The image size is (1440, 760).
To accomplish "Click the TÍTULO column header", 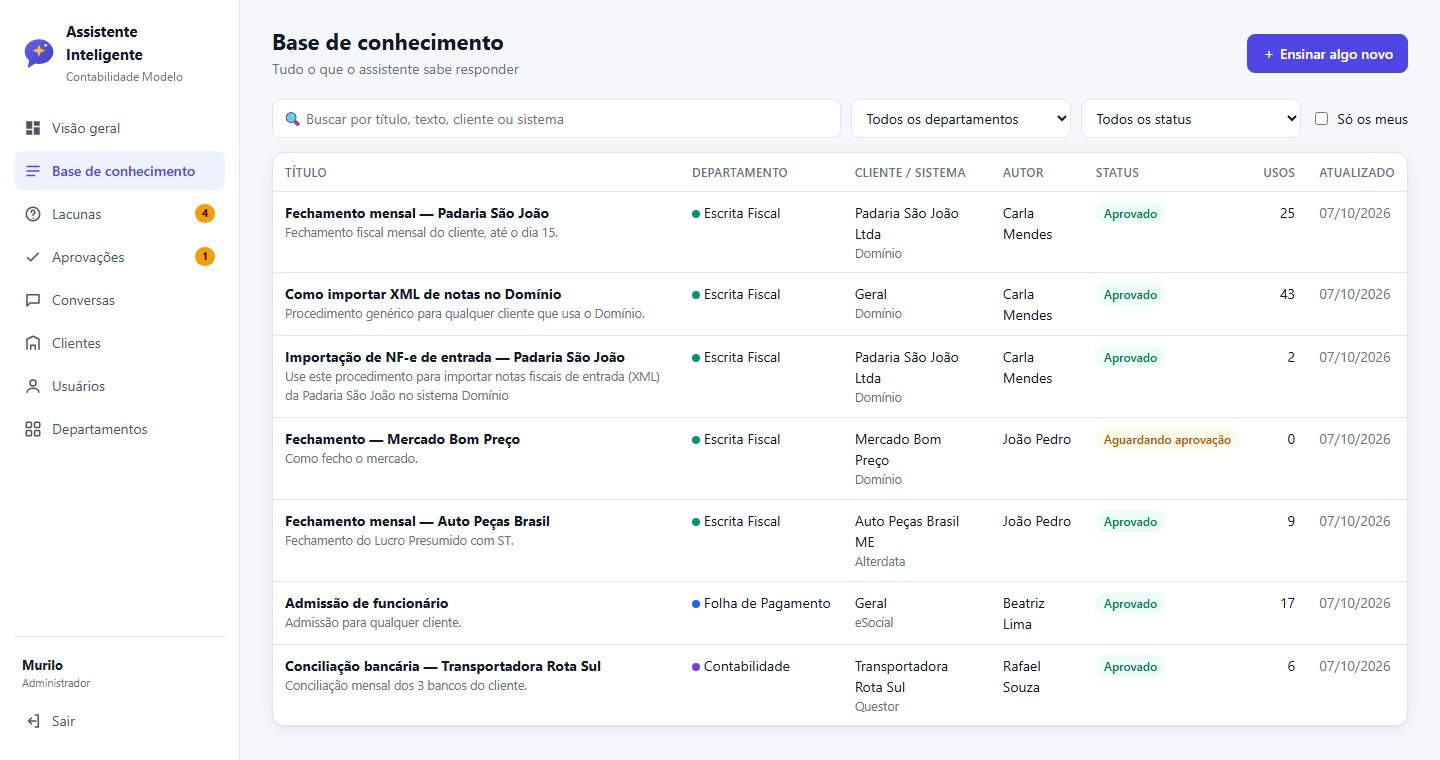I will 306,173.
